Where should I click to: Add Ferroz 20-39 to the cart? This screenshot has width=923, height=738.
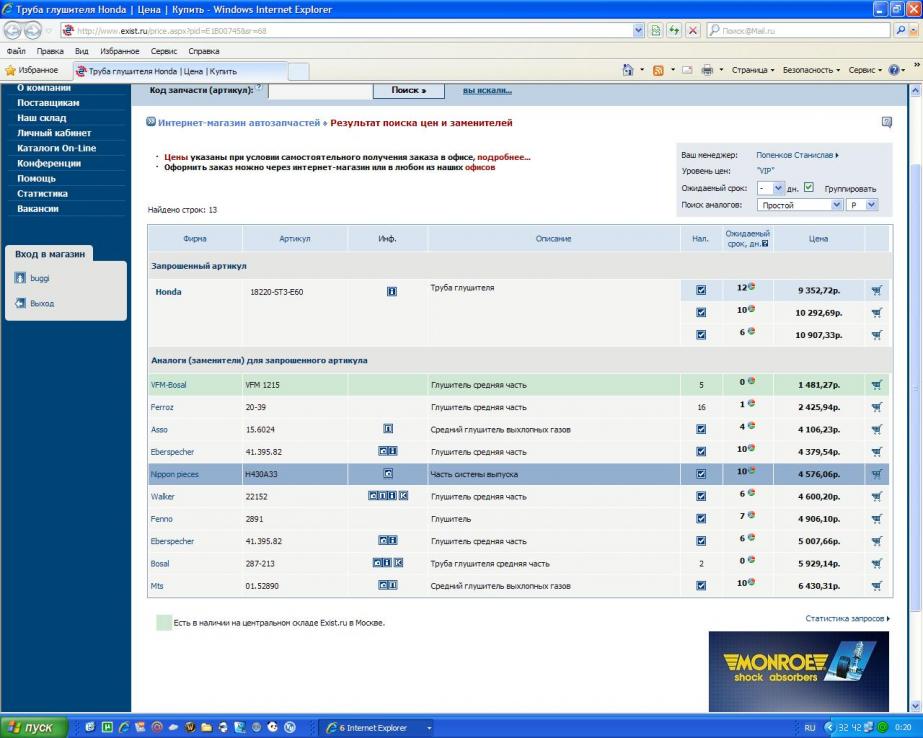[x=876, y=407]
